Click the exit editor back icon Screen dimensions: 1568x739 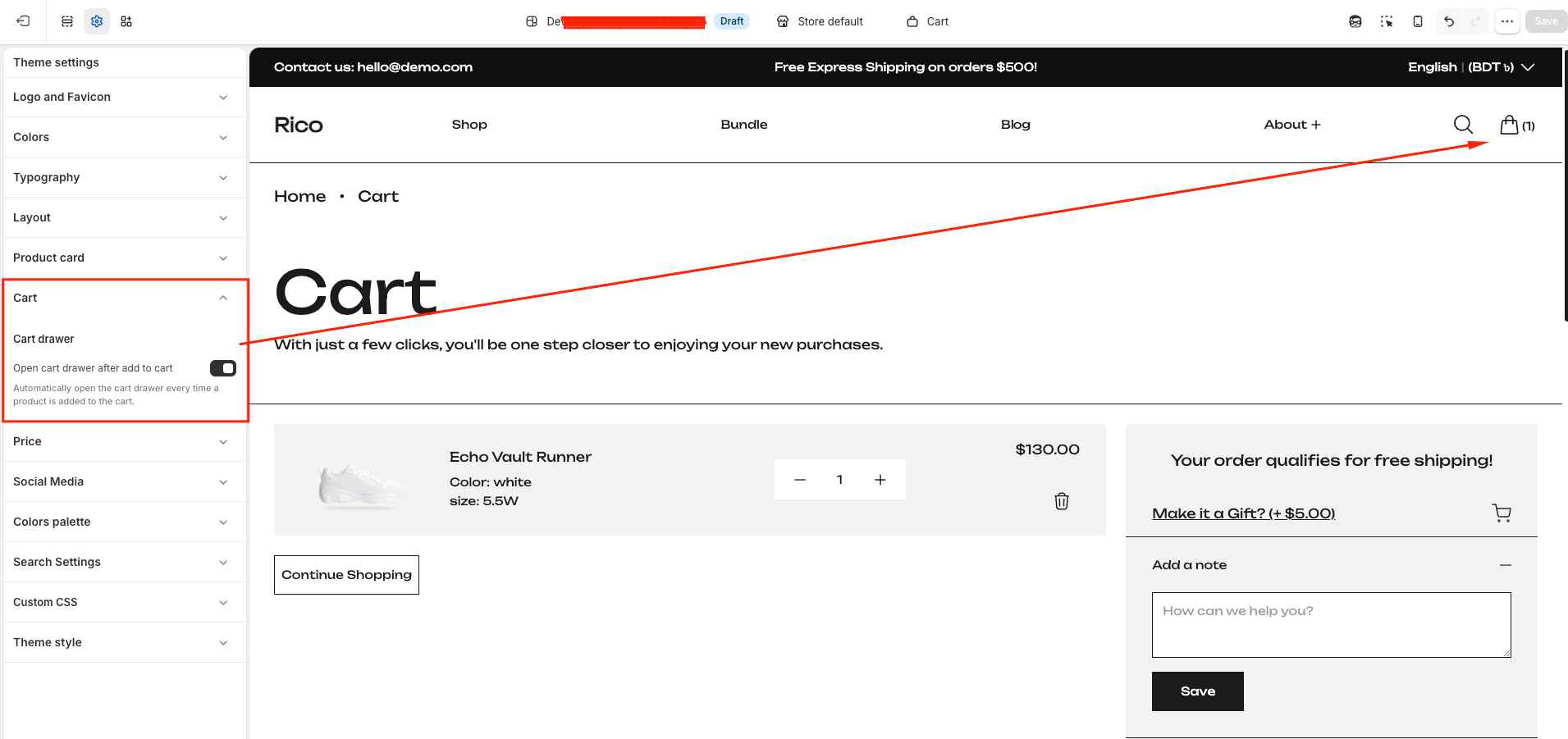coord(23,21)
